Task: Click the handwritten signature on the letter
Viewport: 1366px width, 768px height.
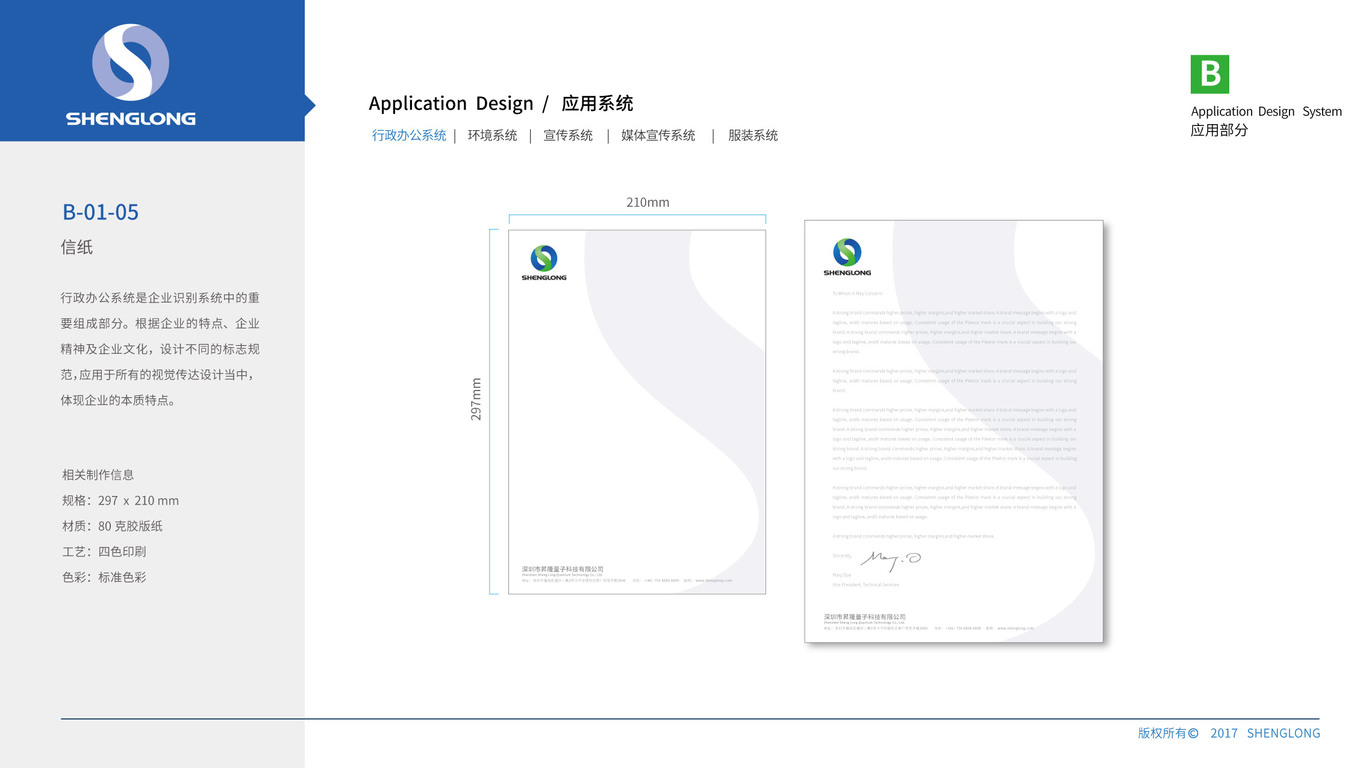Action: 890,560
